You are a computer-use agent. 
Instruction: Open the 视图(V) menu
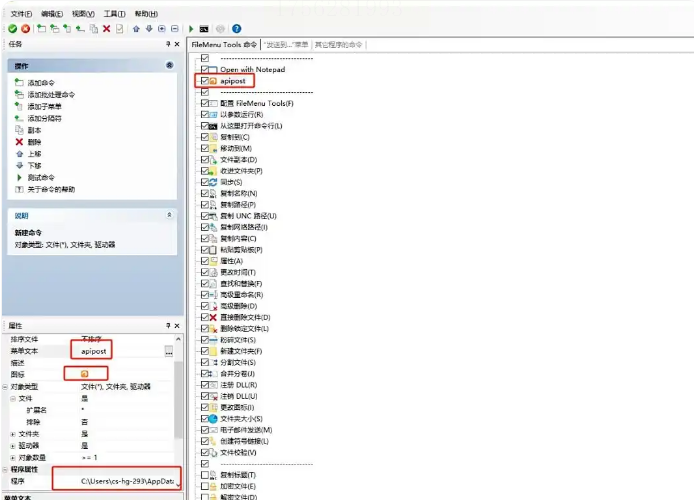coord(83,14)
